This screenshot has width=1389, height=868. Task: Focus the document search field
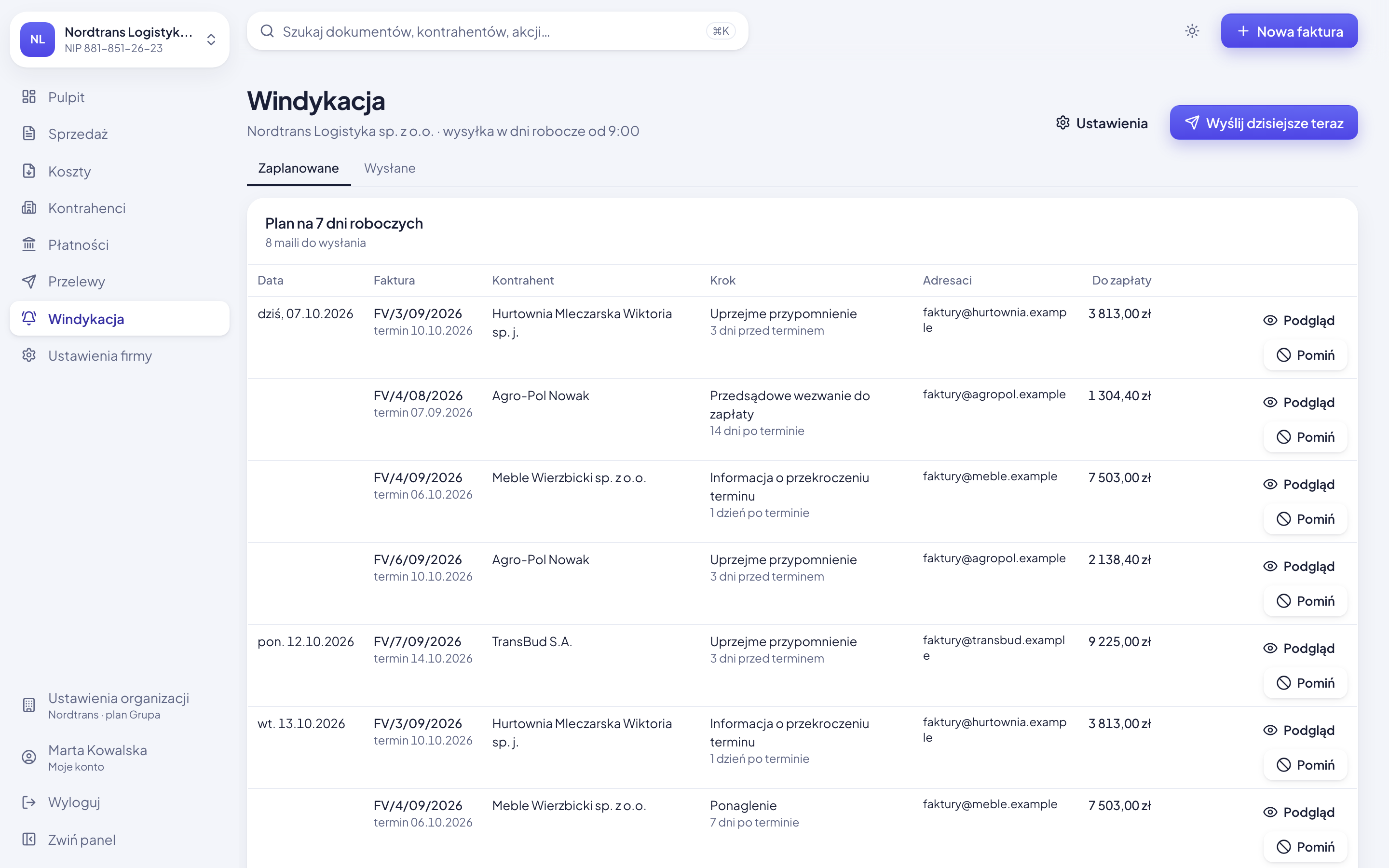(x=498, y=31)
